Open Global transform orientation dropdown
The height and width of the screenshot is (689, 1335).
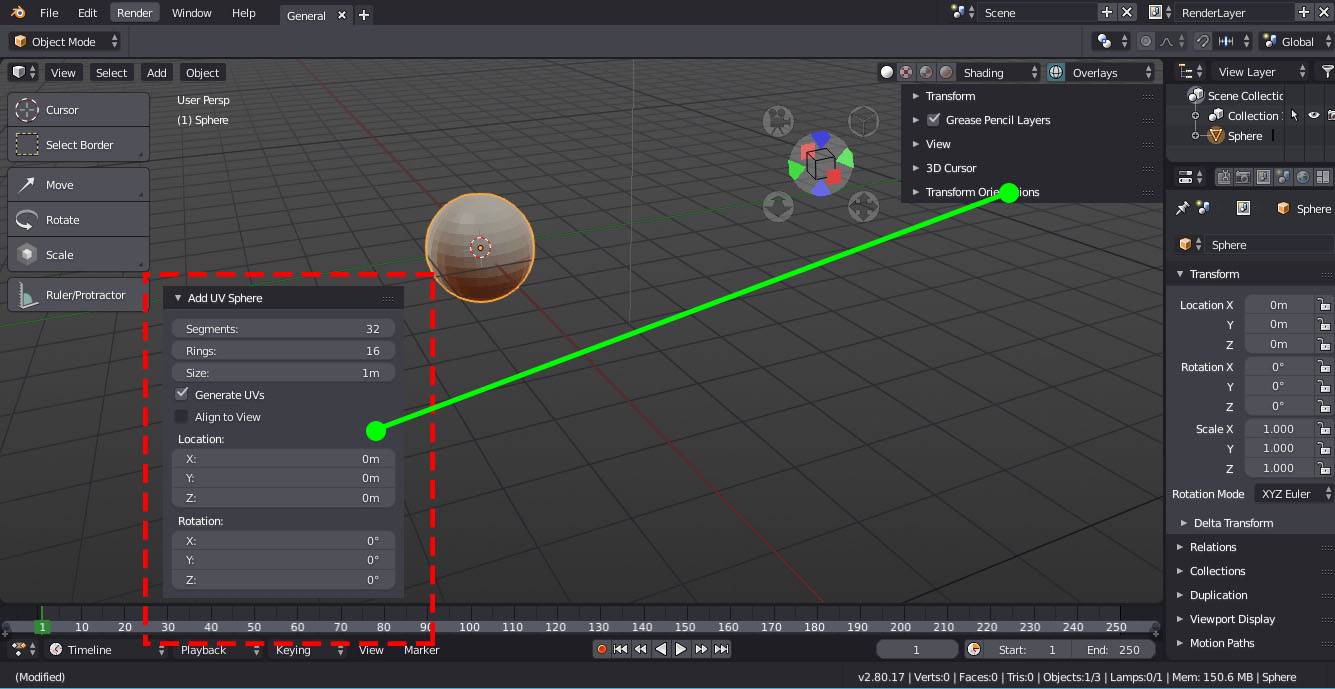coord(1296,41)
